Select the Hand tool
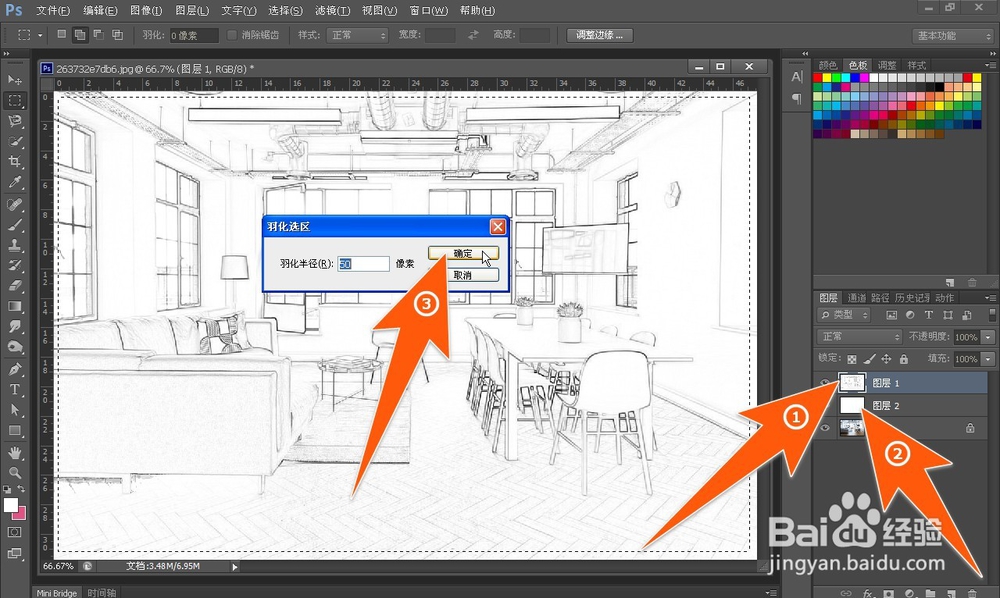The image size is (1000, 598). point(15,453)
